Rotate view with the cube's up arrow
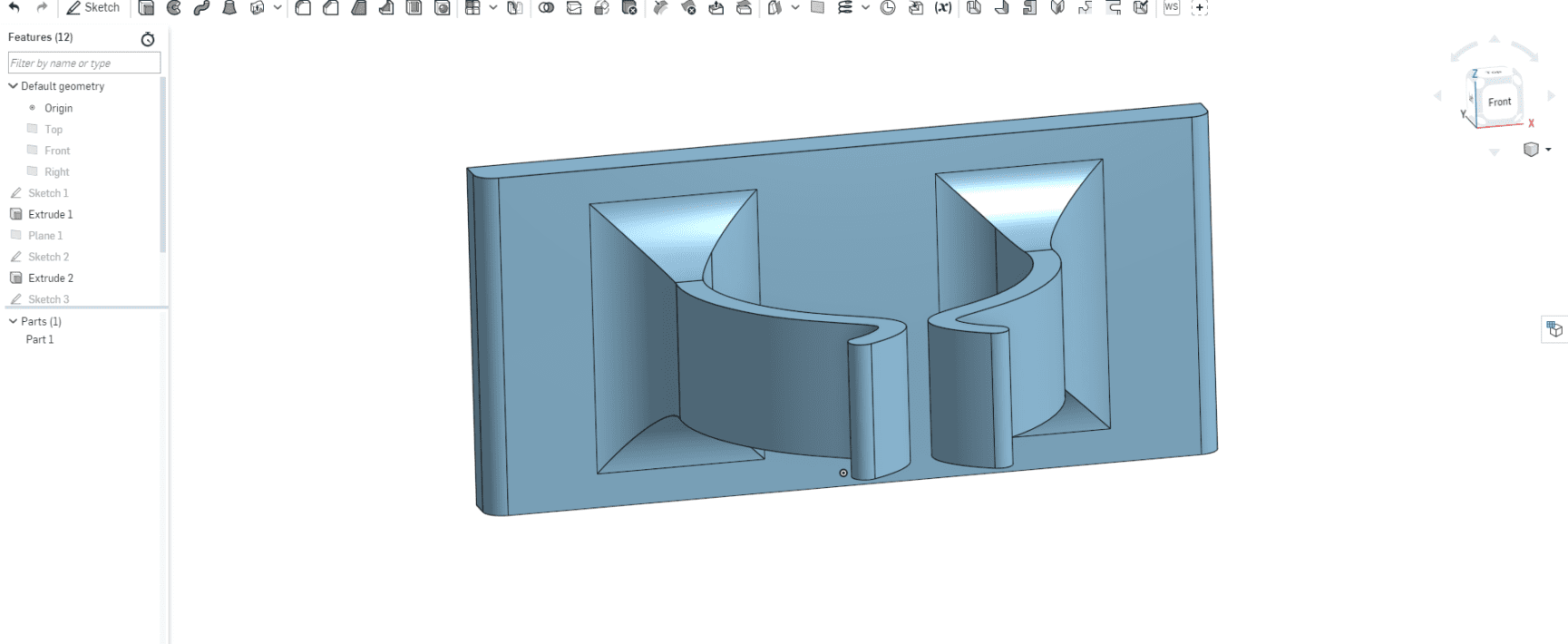The width and height of the screenshot is (1568, 644). point(1495,39)
